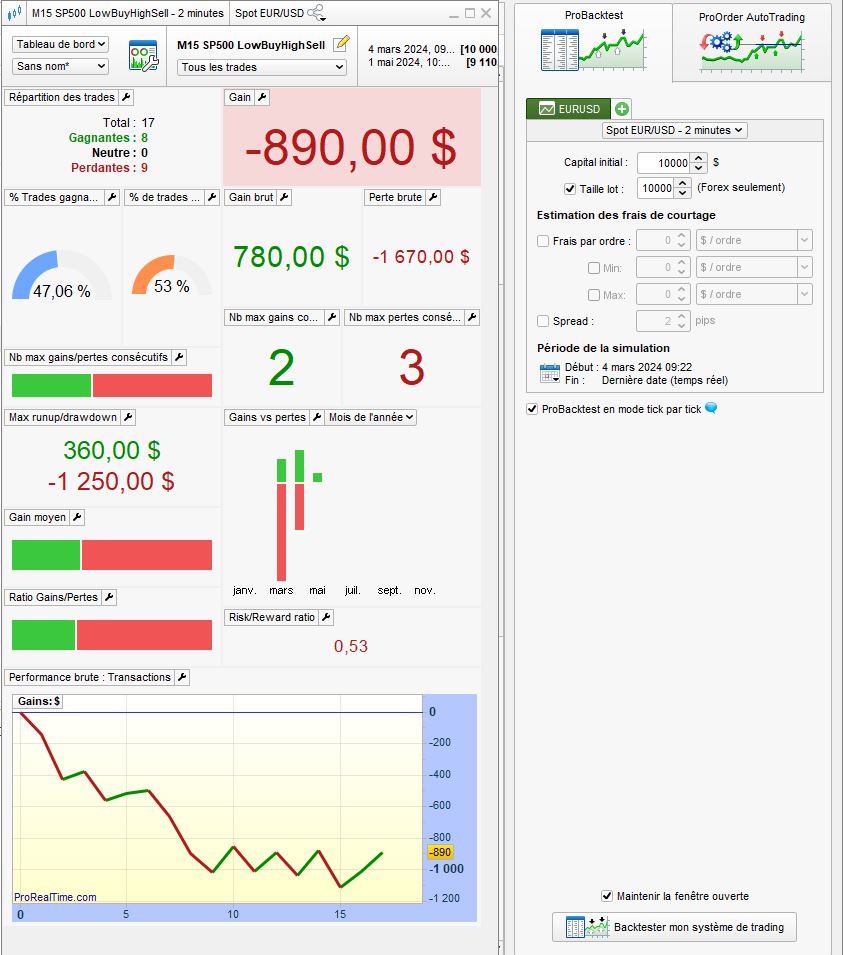The height and width of the screenshot is (955, 843).
Task: Open the simulation period calendar icon
Action: tap(549, 373)
